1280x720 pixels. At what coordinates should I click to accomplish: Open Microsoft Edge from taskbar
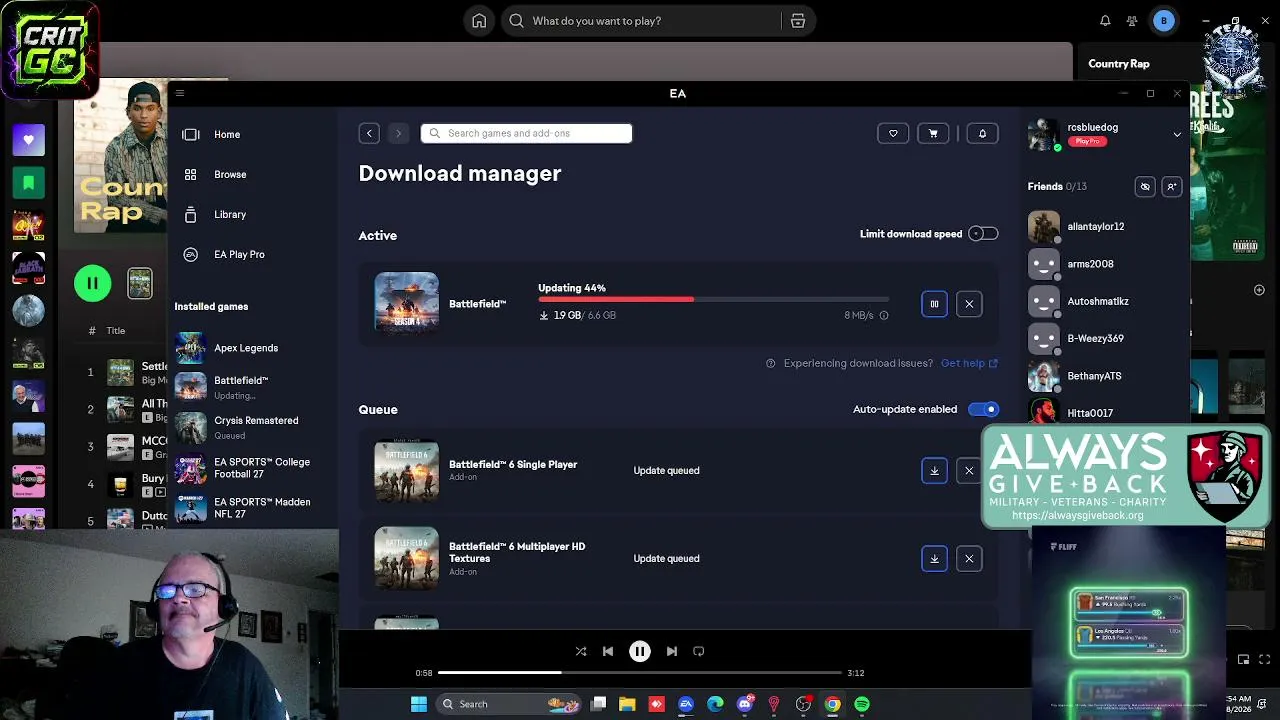[715, 704]
